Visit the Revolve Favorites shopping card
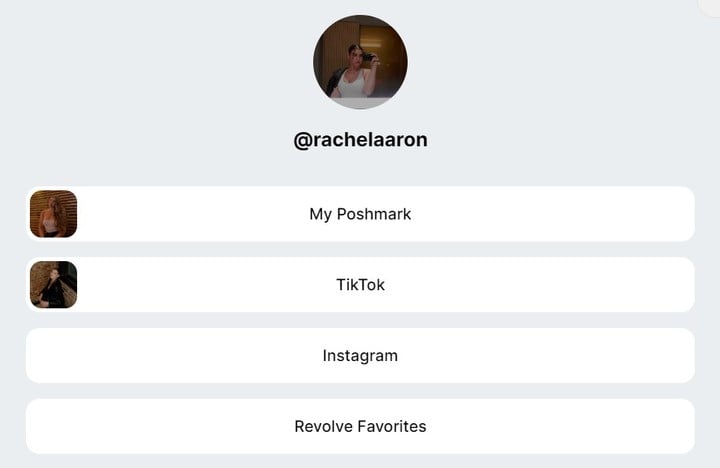Viewport: 720px width, 468px height. pyautogui.click(x=360, y=426)
